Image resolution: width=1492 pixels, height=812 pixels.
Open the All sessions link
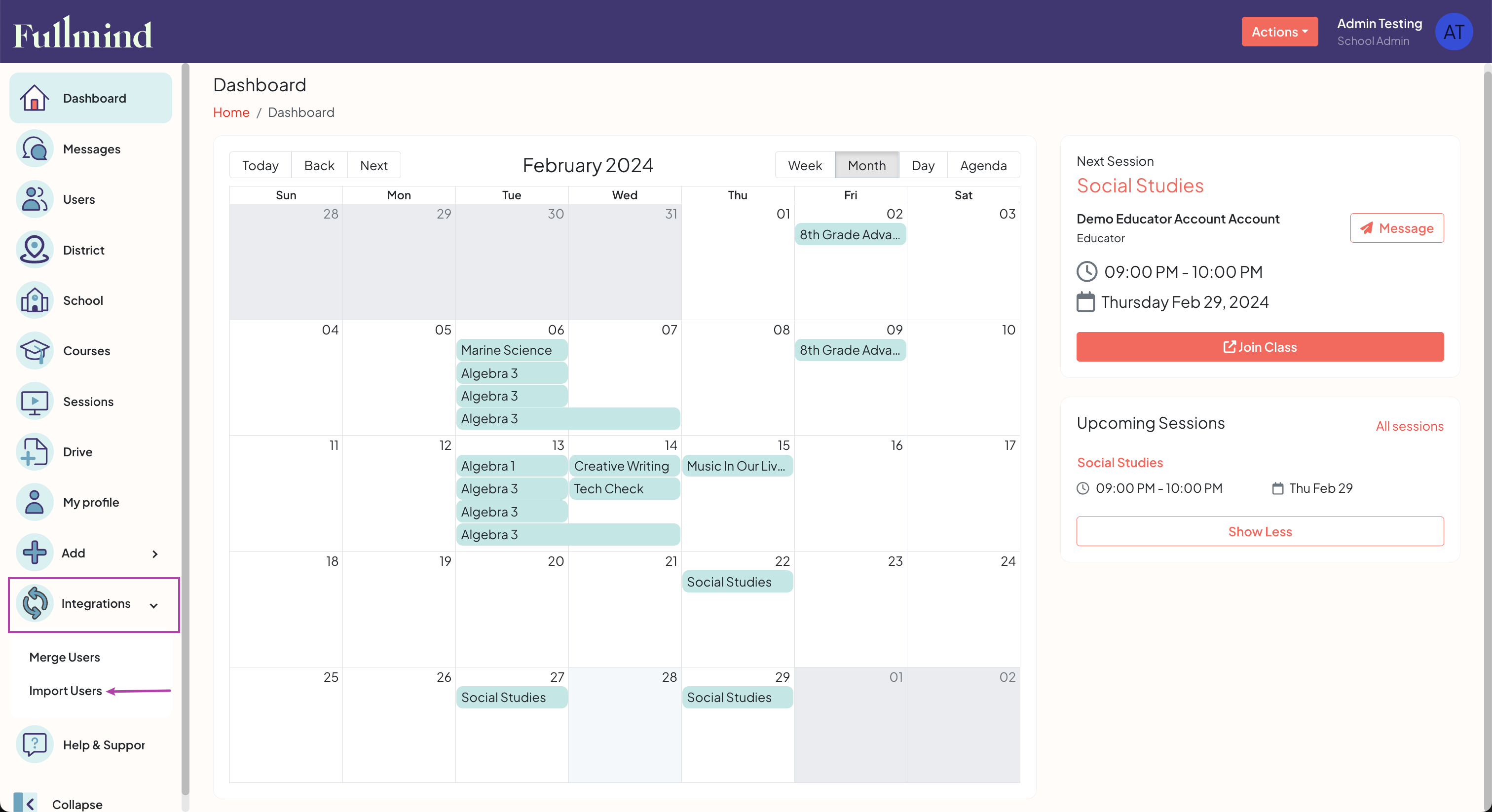point(1410,426)
